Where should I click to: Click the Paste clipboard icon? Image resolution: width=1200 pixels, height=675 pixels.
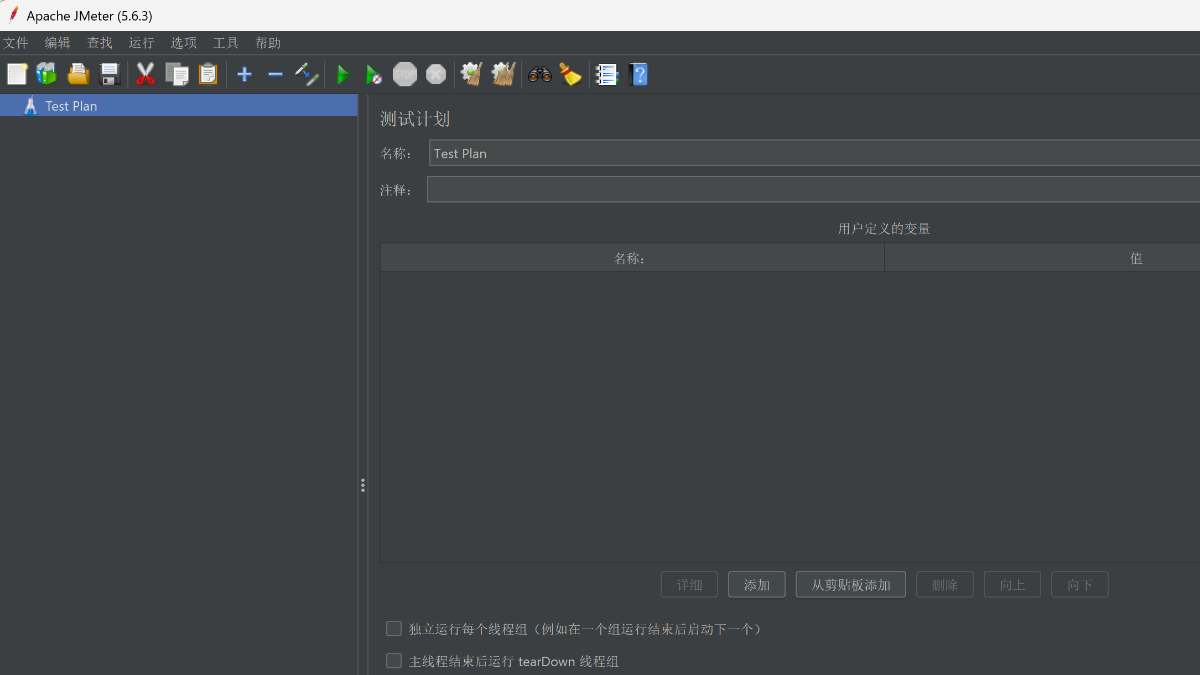point(208,74)
